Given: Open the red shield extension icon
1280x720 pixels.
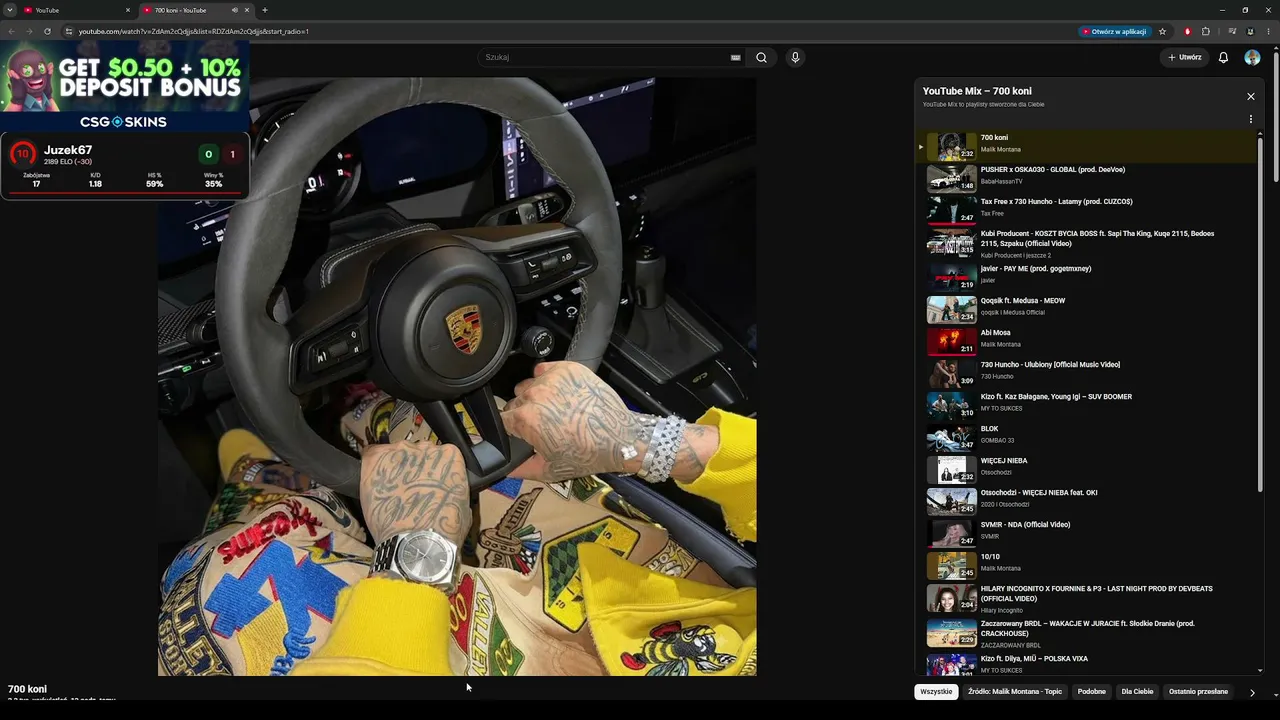Looking at the screenshot, I should [1187, 31].
